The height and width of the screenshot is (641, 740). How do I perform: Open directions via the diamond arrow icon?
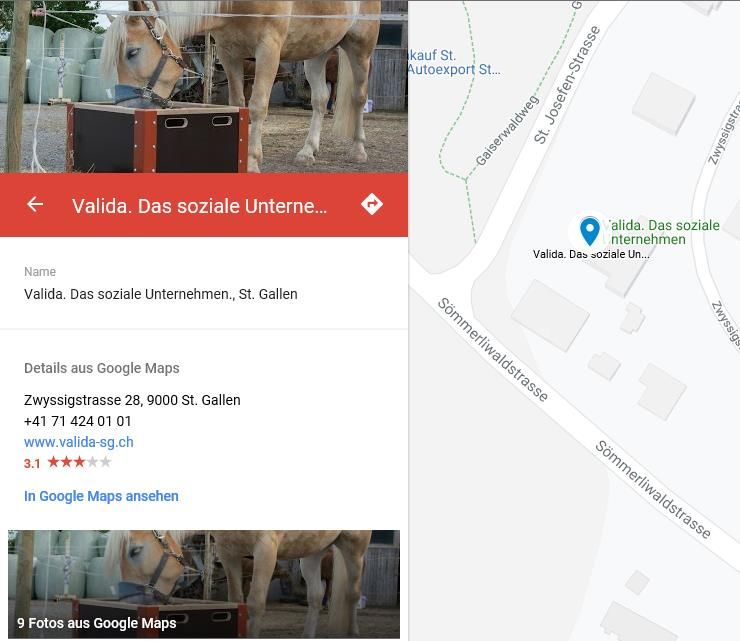[372, 204]
